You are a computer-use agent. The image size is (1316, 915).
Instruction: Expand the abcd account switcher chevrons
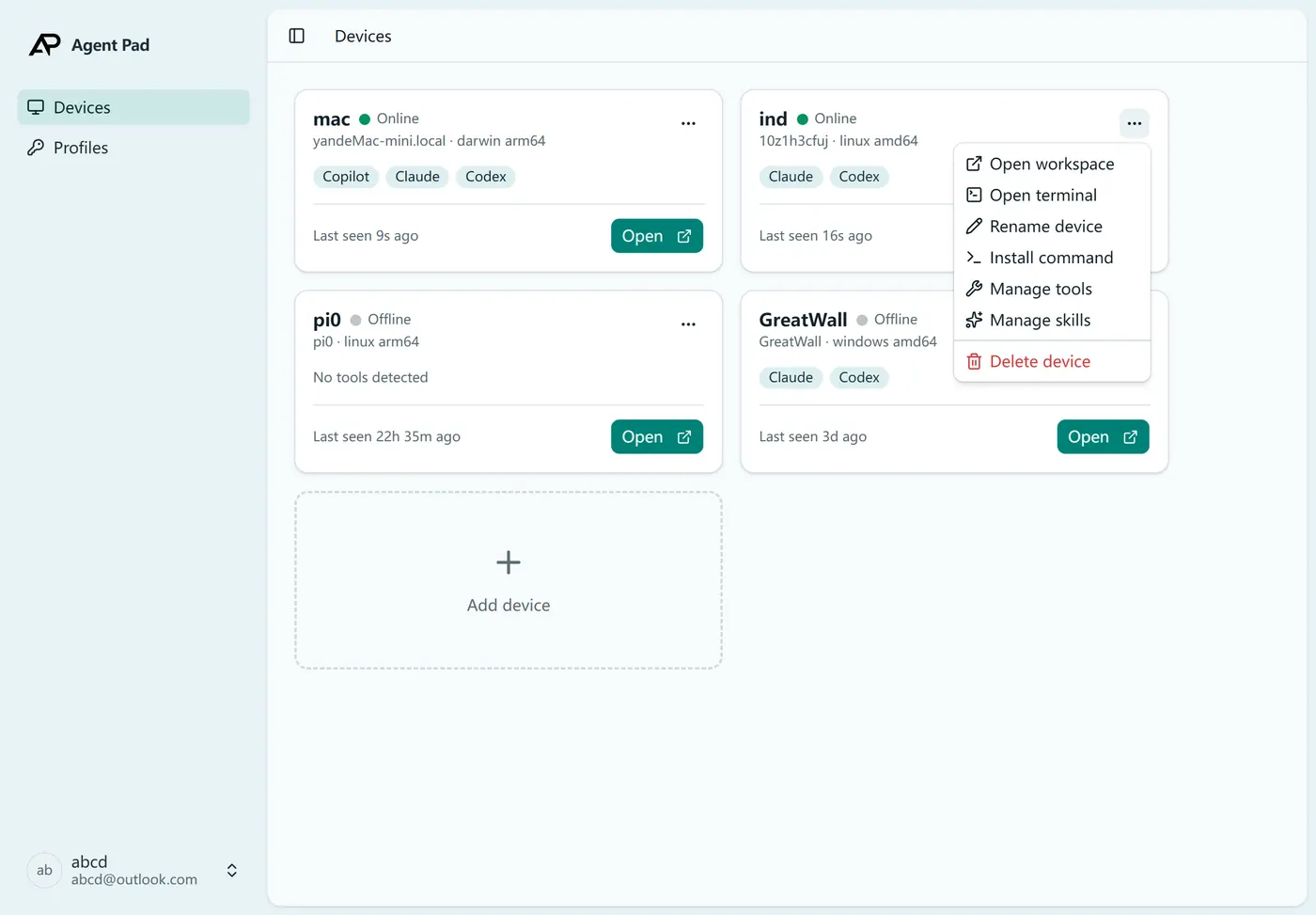[x=232, y=871]
